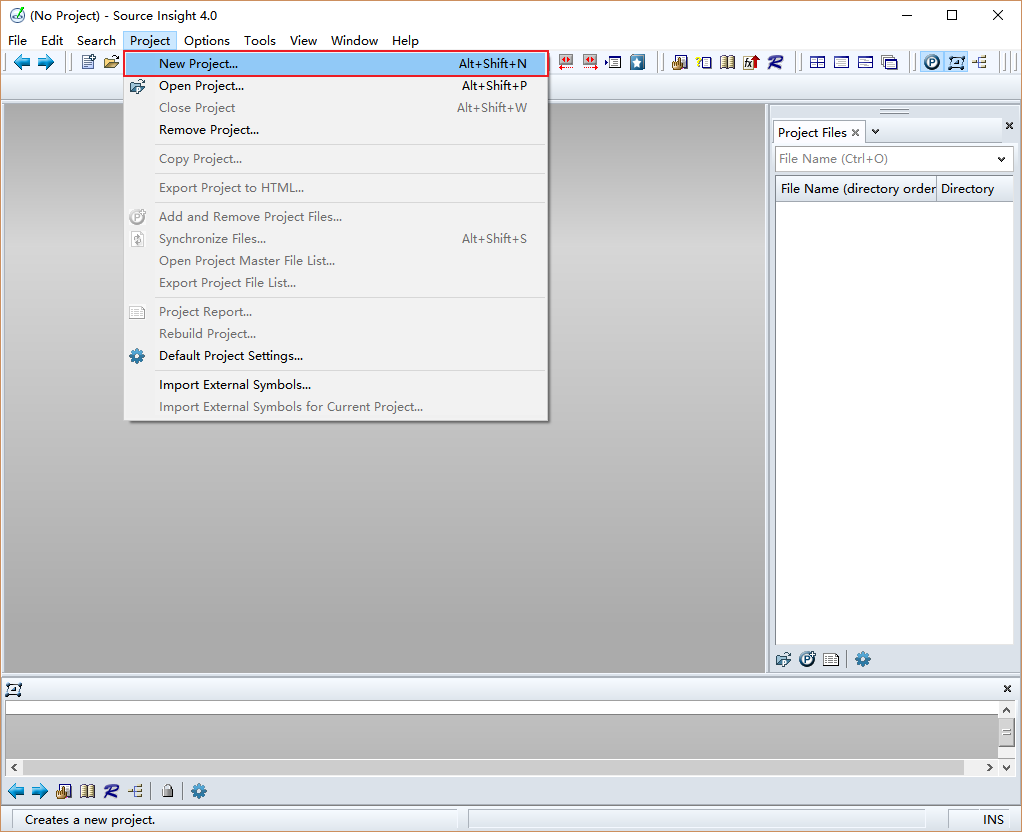Screen dimensions: 1022x832
Task: Choose Open Project... from the Project menu
Action: click(336, 86)
